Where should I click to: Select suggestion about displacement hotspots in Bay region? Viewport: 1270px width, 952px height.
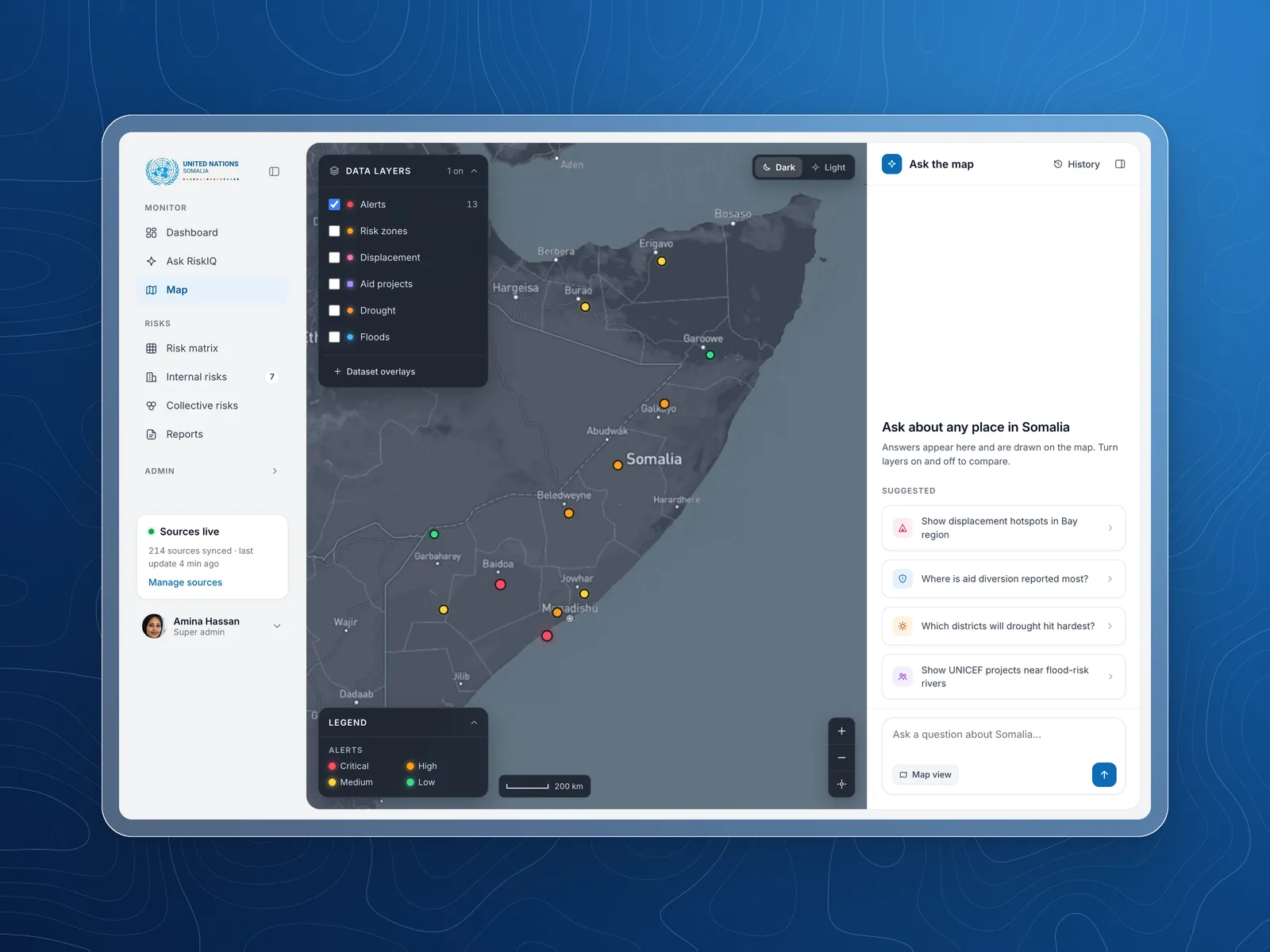point(1003,528)
